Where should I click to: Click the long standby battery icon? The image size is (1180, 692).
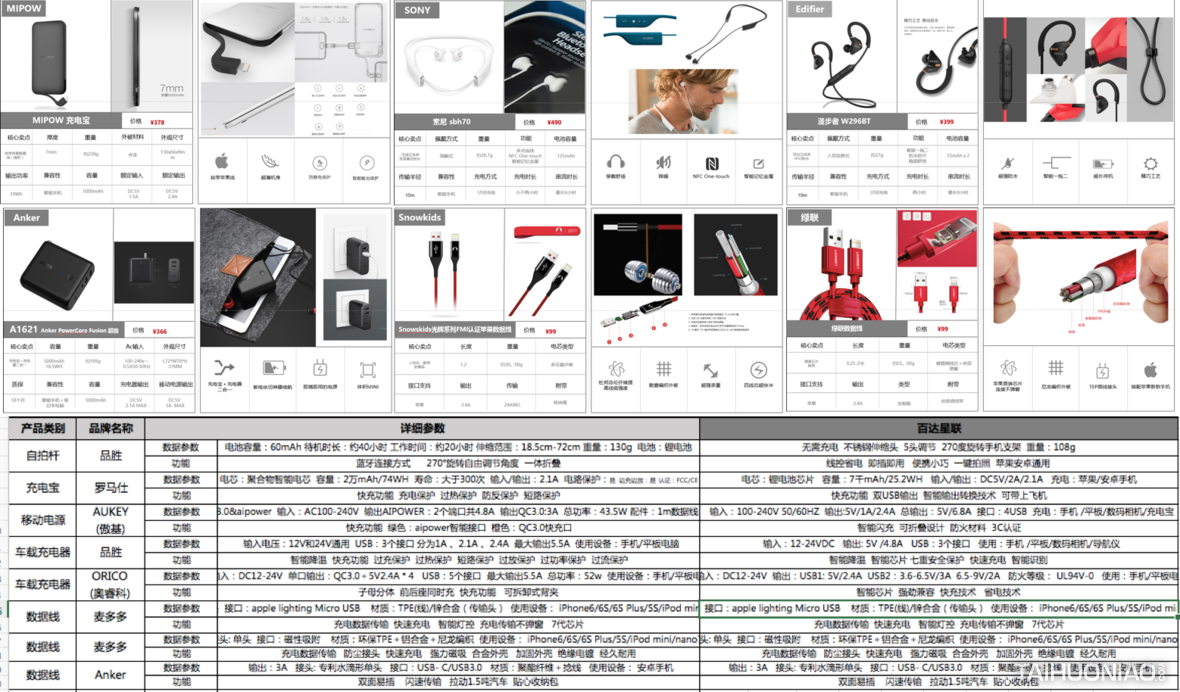tap(1102, 164)
